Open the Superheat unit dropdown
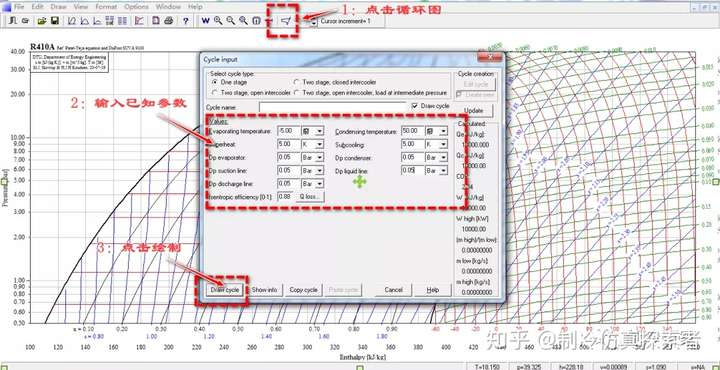 tap(319, 144)
